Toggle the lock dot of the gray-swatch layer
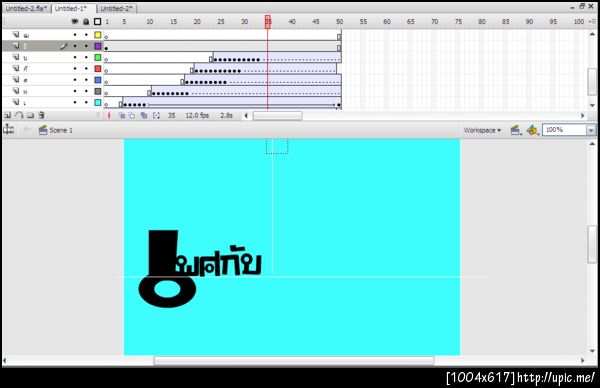The height and width of the screenshot is (388, 600). (x=86, y=91)
